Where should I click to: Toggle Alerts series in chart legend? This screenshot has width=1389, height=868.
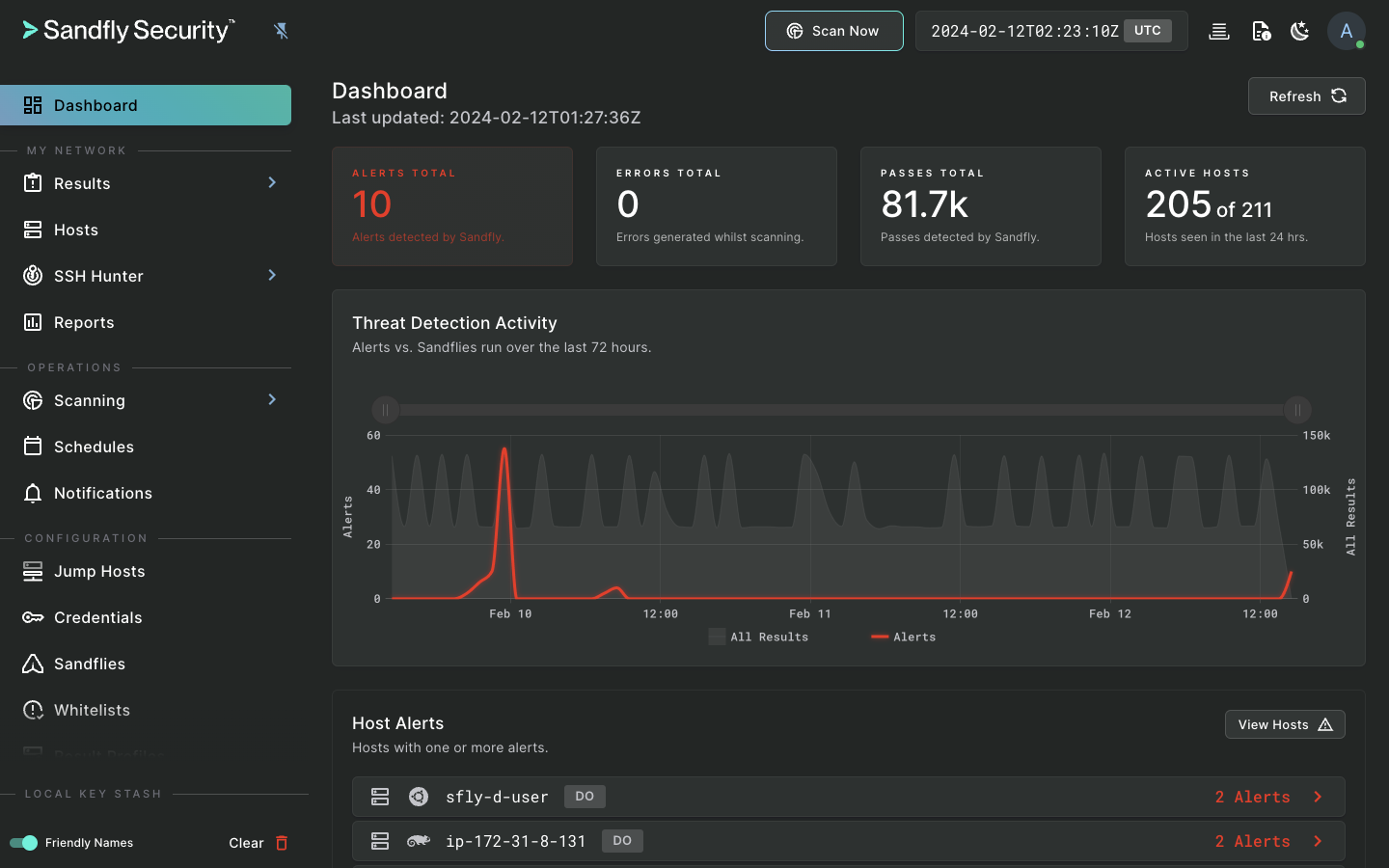[x=903, y=637]
